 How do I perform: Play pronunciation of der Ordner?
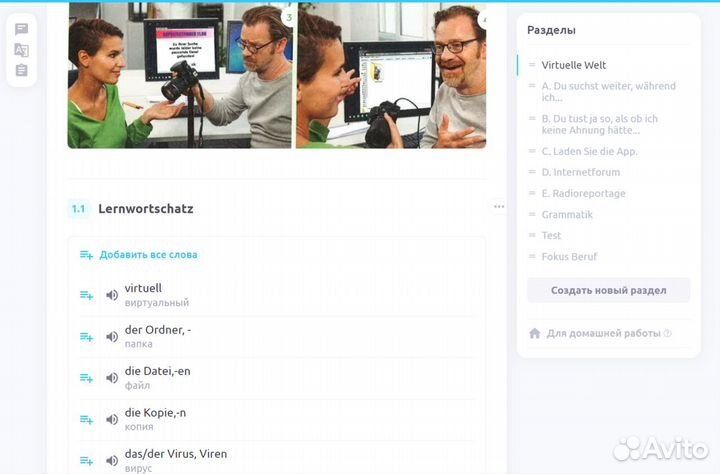click(112, 337)
